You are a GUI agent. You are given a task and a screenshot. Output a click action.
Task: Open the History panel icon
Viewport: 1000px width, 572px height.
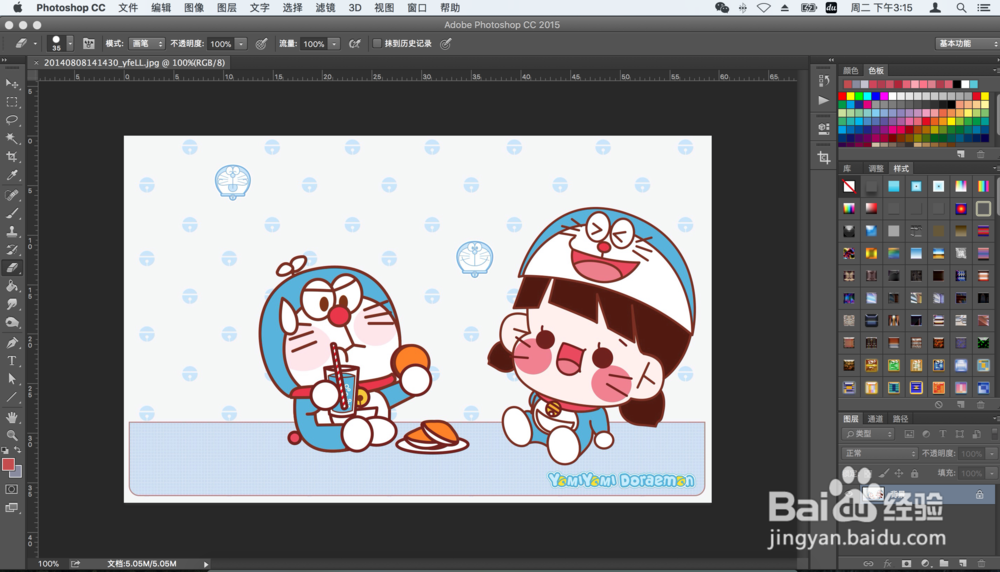pos(824,80)
